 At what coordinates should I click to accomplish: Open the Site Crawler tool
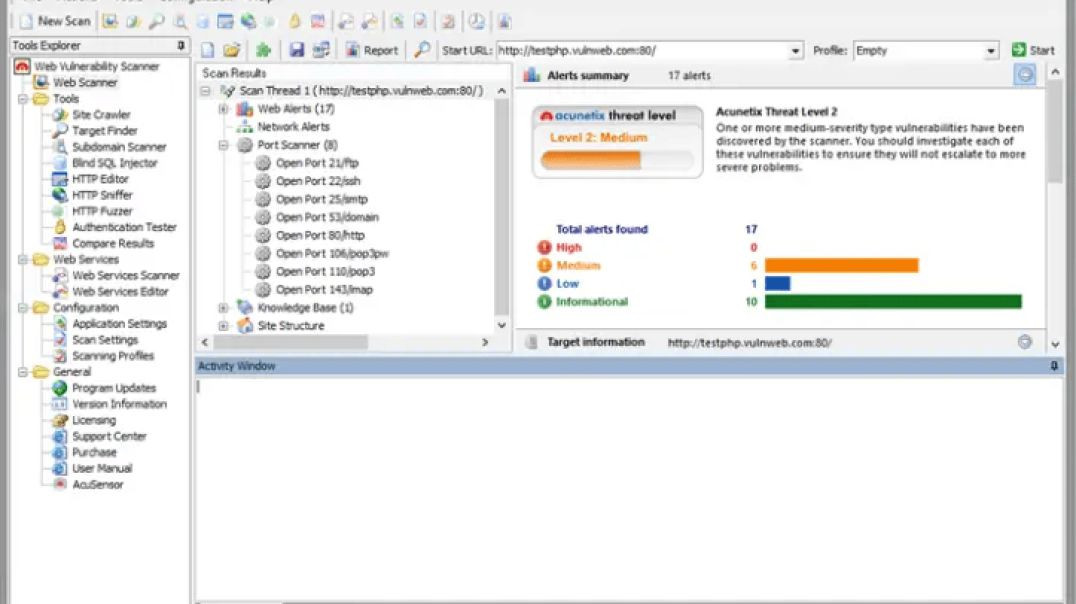pyautogui.click(x=101, y=115)
